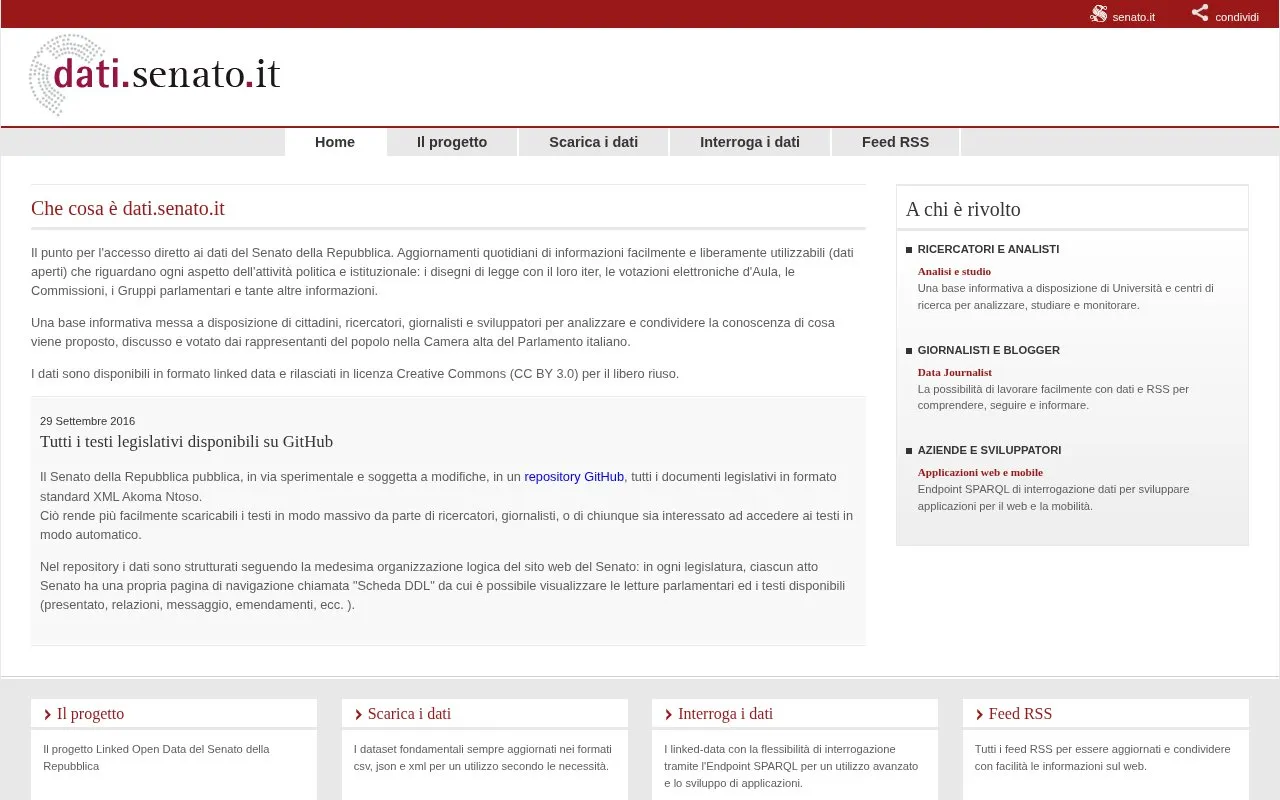The image size is (1280, 800).
Task: Click the Il progetto card heading
Action: (x=90, y=714)
